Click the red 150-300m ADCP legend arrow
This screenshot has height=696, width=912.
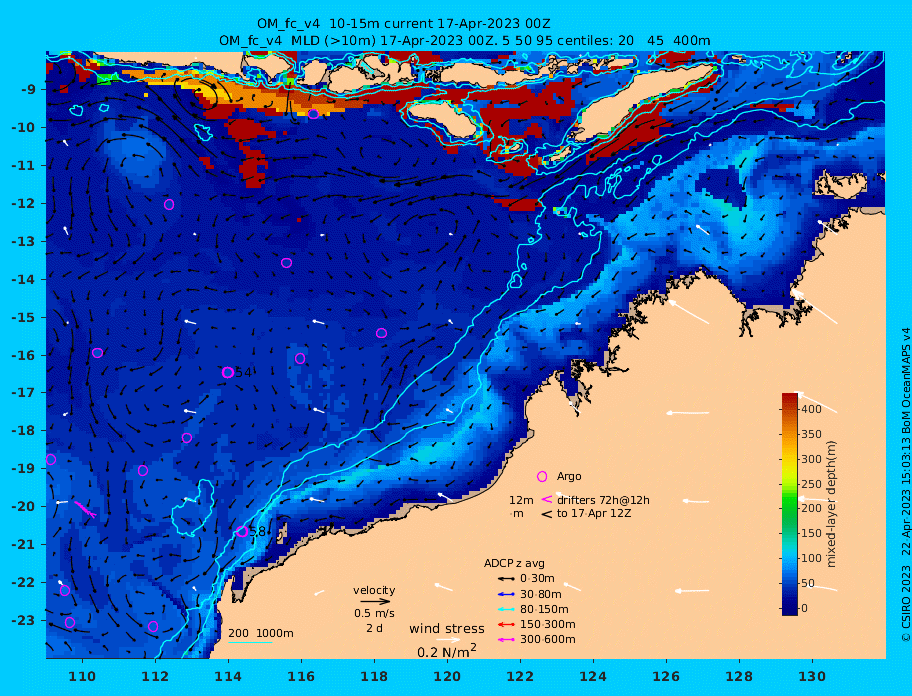[x=506, y=624]
